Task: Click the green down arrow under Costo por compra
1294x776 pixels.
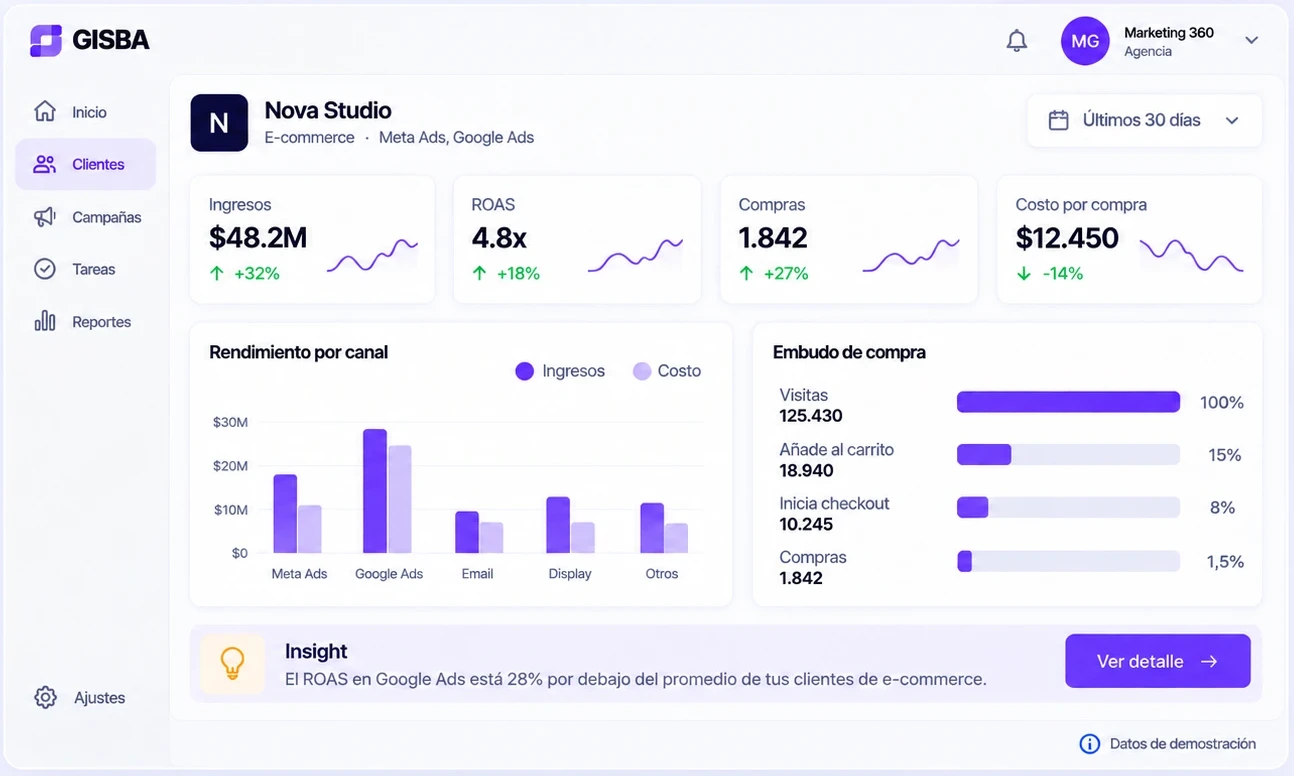Action: (x=1023, y=273)
